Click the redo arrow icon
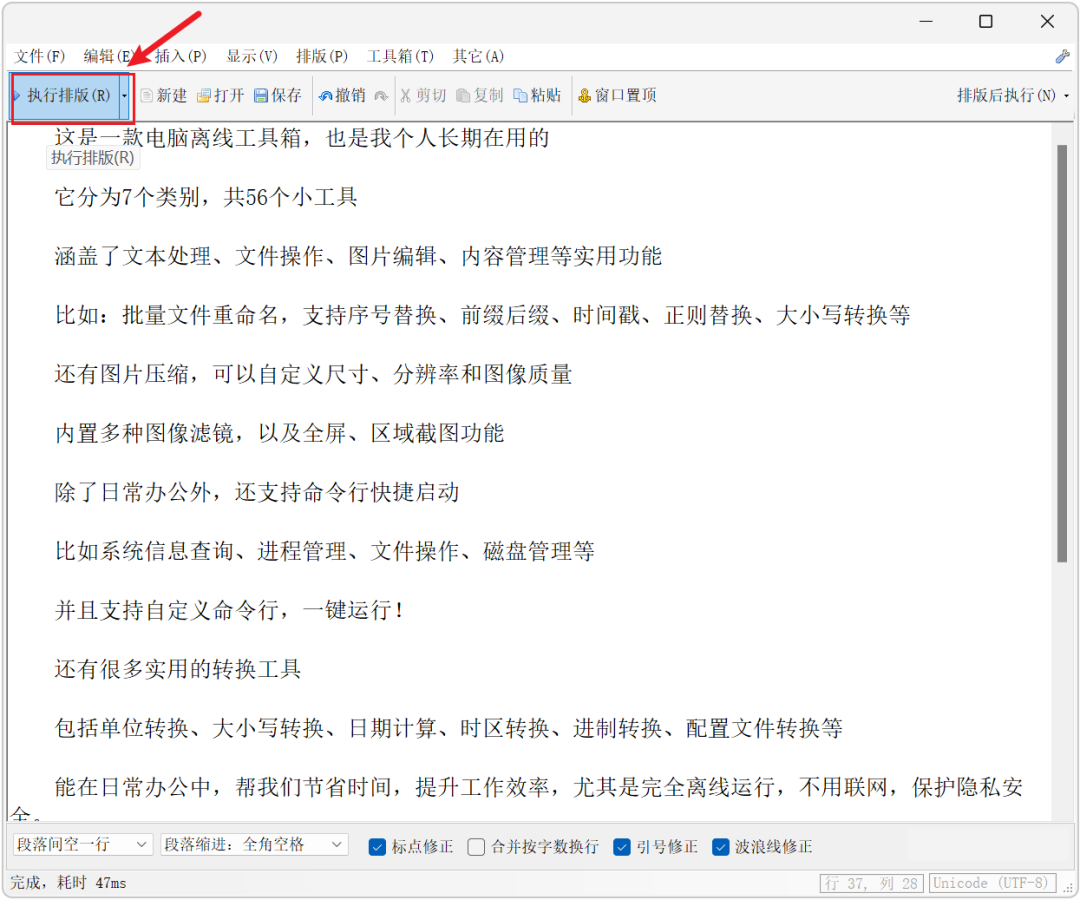The width and height of the screenshot is (1080, 900). tap(381, 96)
